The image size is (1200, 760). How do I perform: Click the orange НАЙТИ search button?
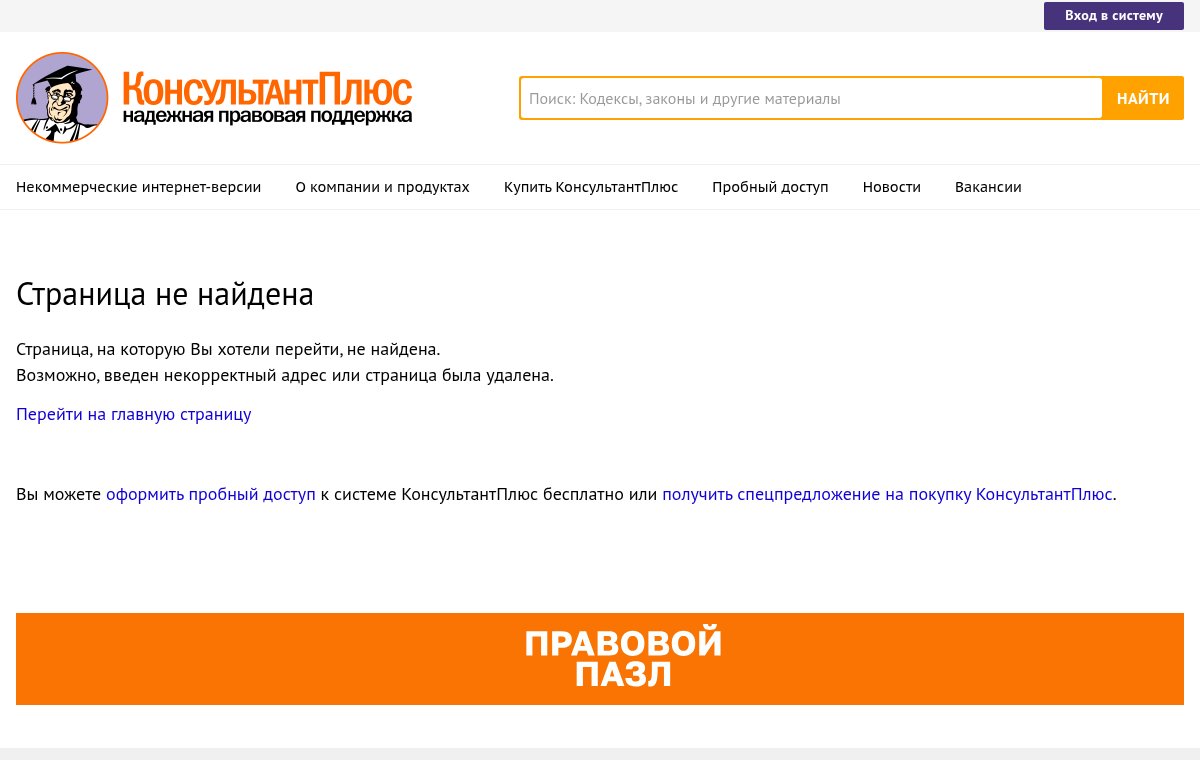click(1143, 99)
